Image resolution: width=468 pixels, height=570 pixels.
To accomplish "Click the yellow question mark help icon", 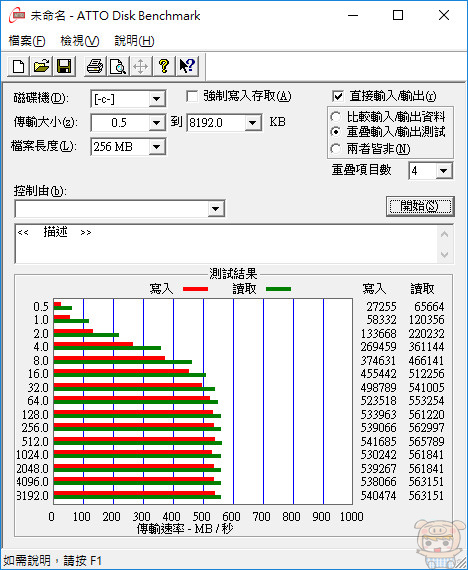I will [164, 67].
